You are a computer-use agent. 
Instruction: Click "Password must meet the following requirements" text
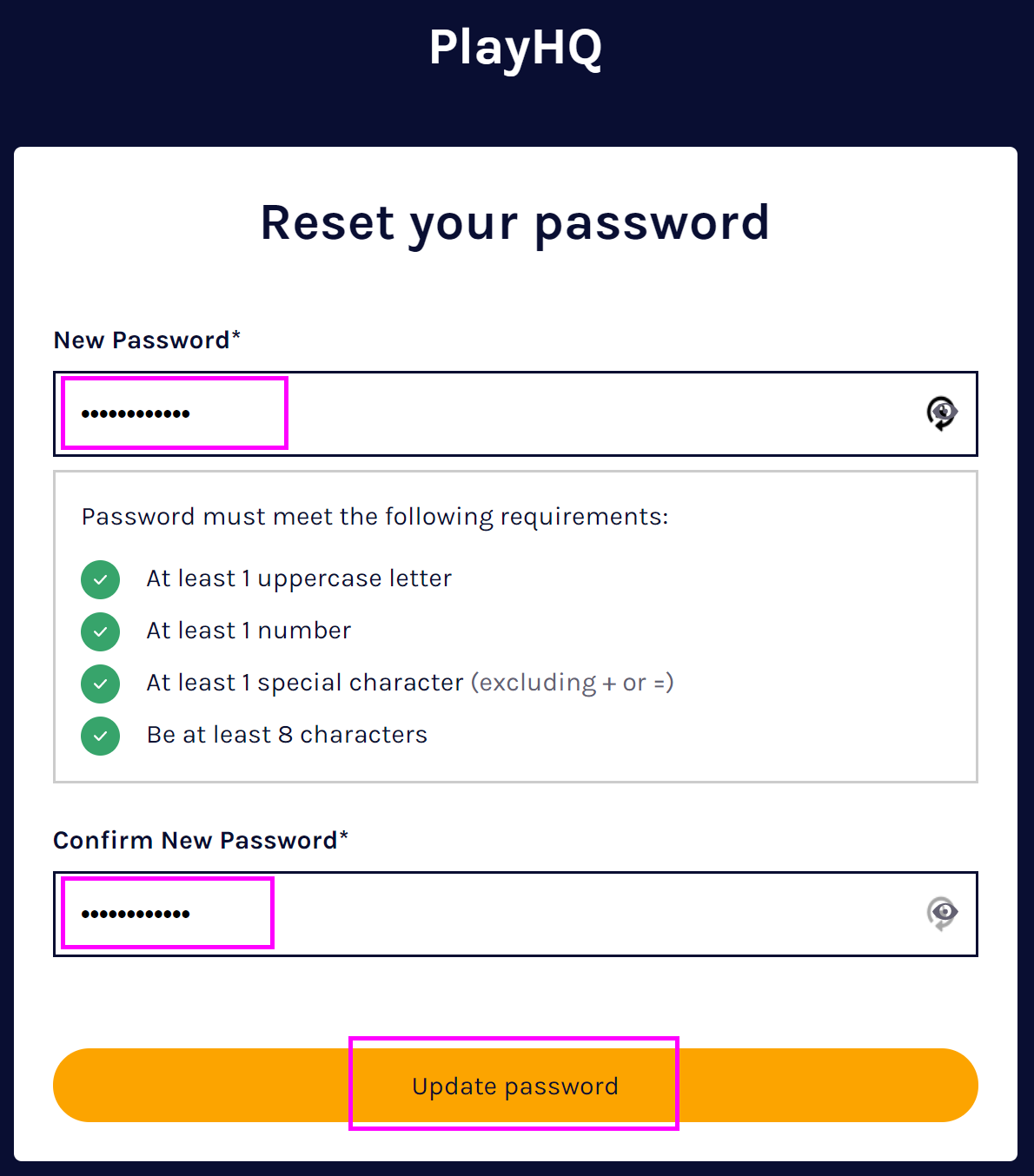374,517
